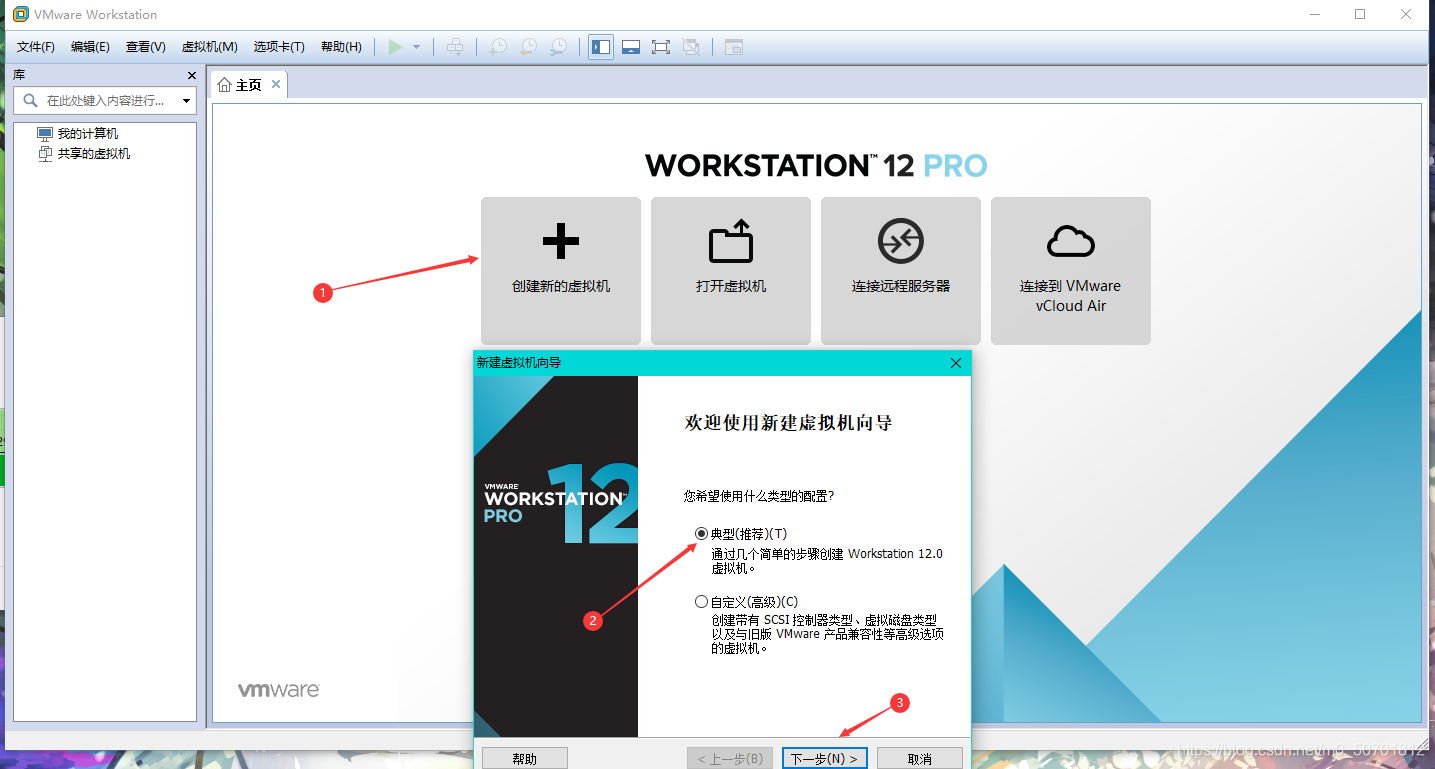Open the library search filter dropdown
1435x769 pixels.
pos(186,101)
